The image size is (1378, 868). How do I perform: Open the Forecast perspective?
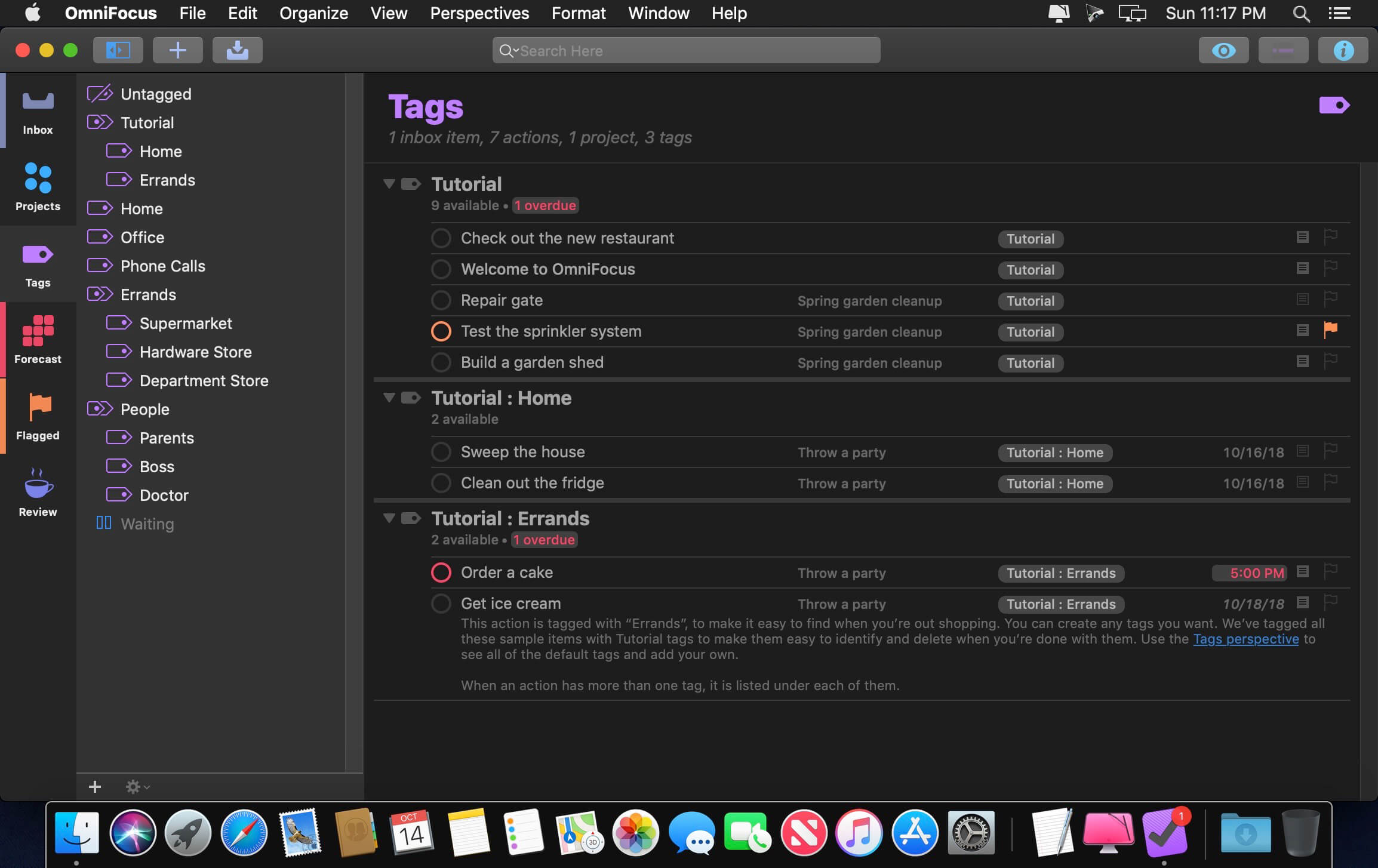click(x=37, y=338)
